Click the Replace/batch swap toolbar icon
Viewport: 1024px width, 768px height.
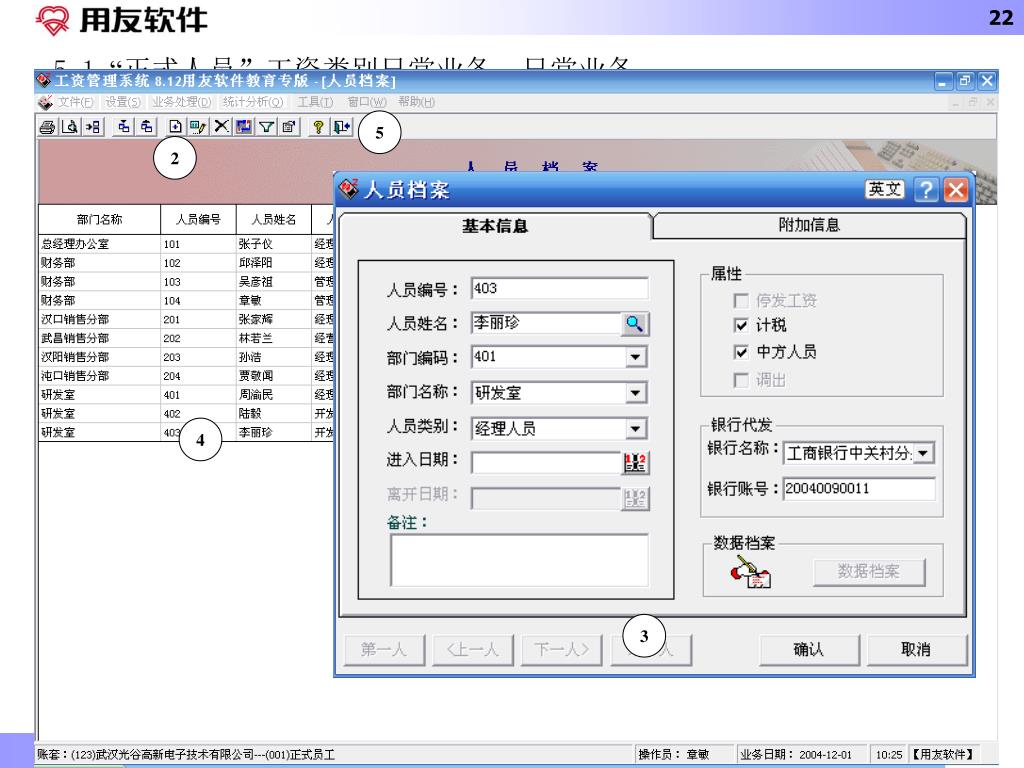(x=244, y=127)
